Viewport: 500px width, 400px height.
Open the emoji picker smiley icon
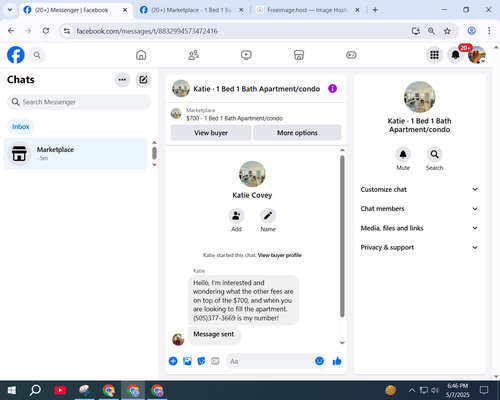coord(319,361)
